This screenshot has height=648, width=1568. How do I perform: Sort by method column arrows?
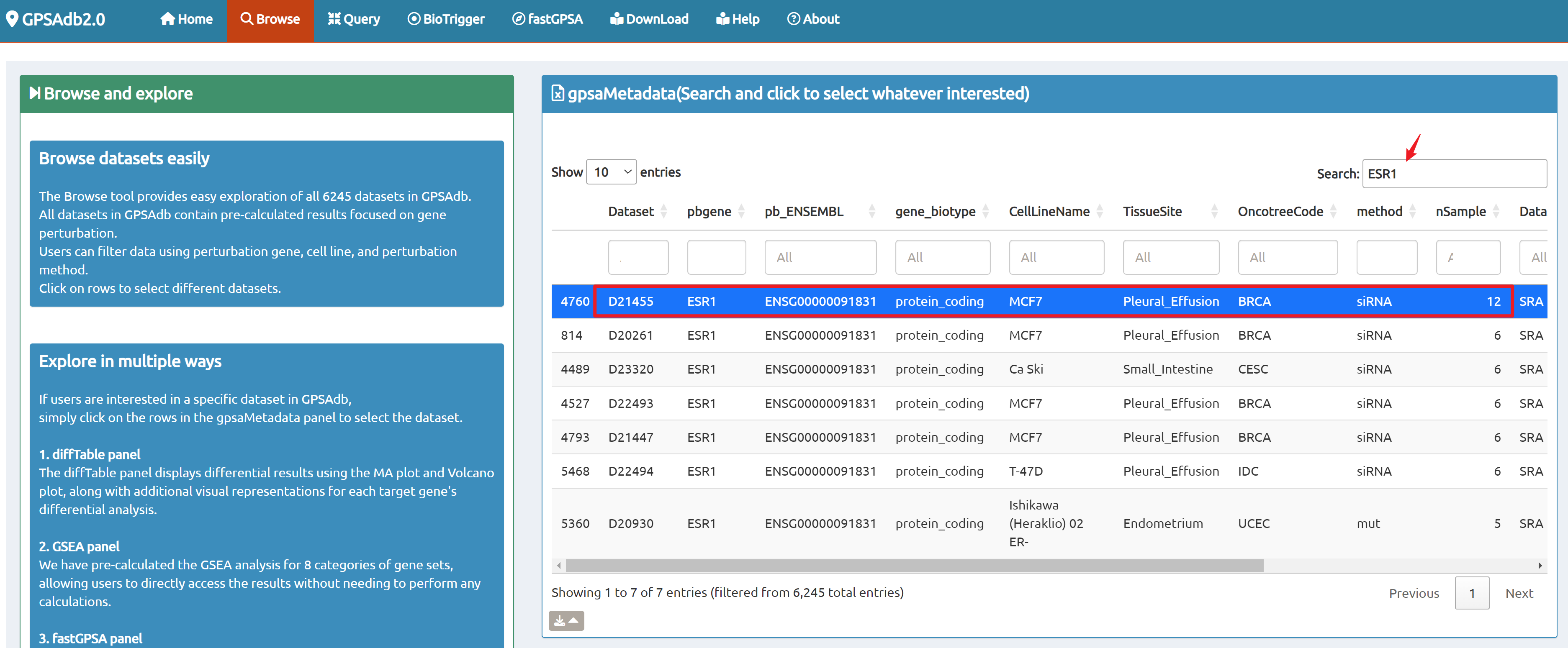coord(1413,211)
